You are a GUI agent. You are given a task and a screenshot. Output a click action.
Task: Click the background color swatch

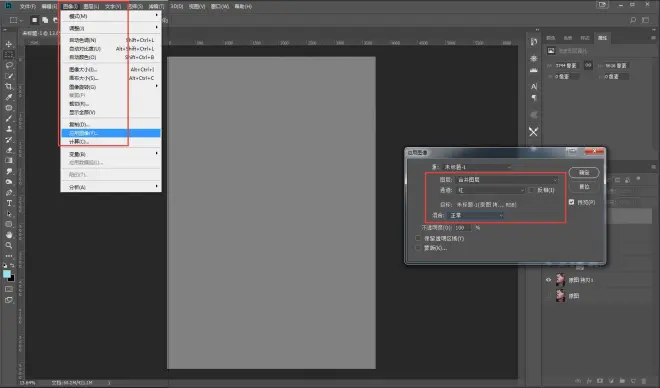coord(11,278)
